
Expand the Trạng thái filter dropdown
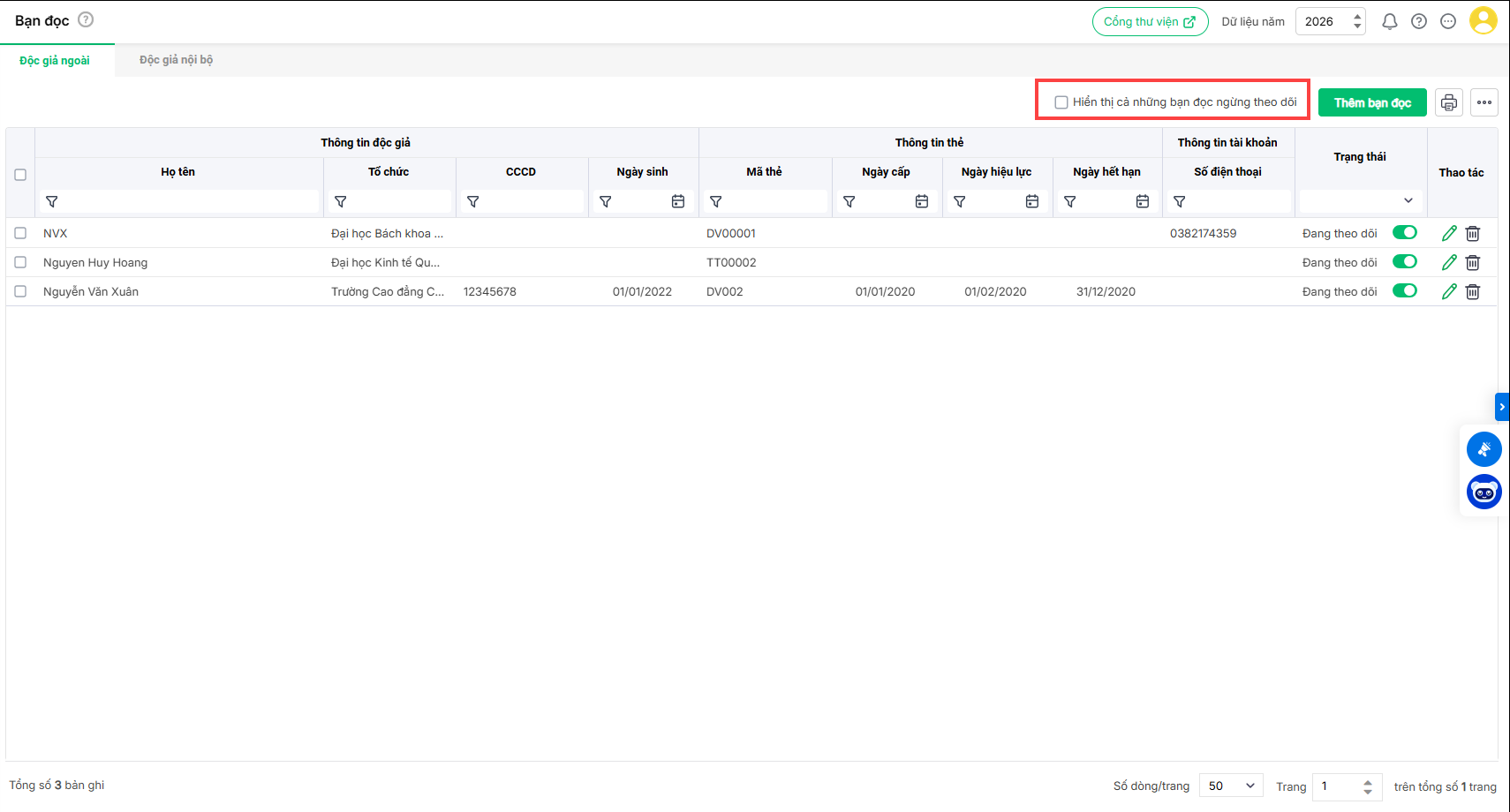(x=1408, y=201)
